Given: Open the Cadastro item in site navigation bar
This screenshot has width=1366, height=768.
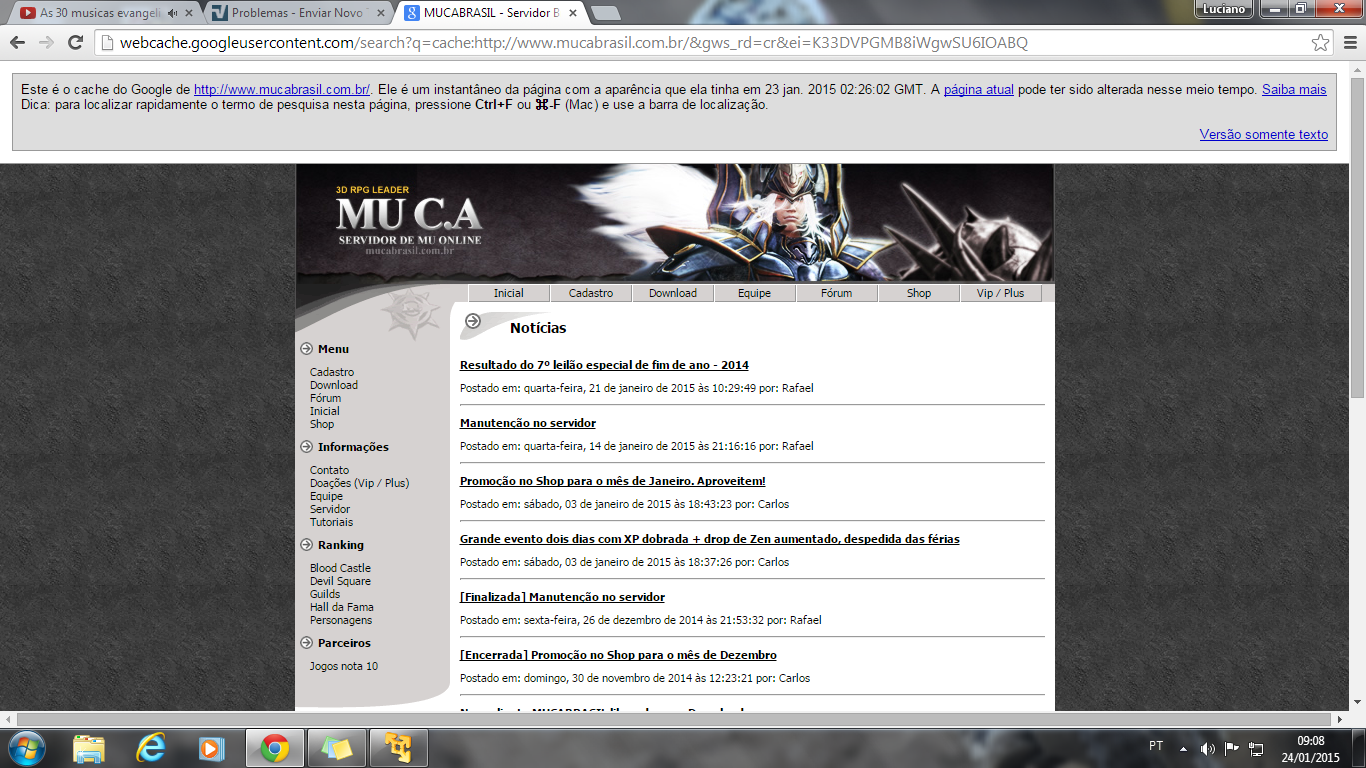Looking at the screenshot, I should pyautogui.click(x=591, y=293).
